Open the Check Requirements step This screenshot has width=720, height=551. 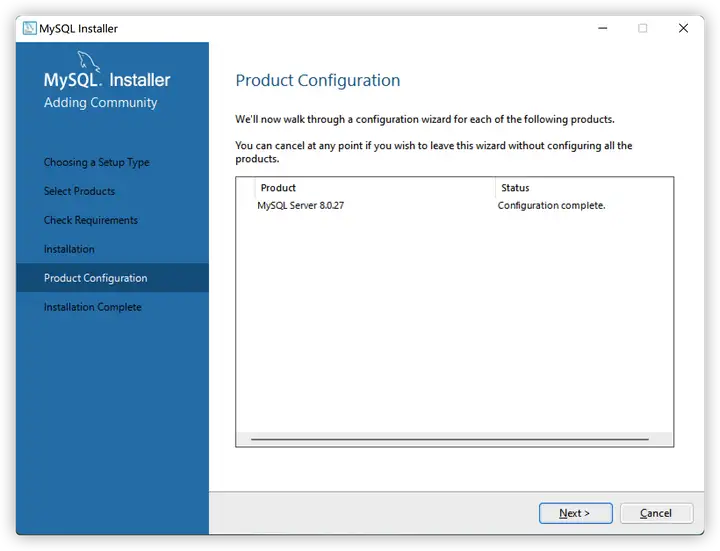tap(90, 220)
